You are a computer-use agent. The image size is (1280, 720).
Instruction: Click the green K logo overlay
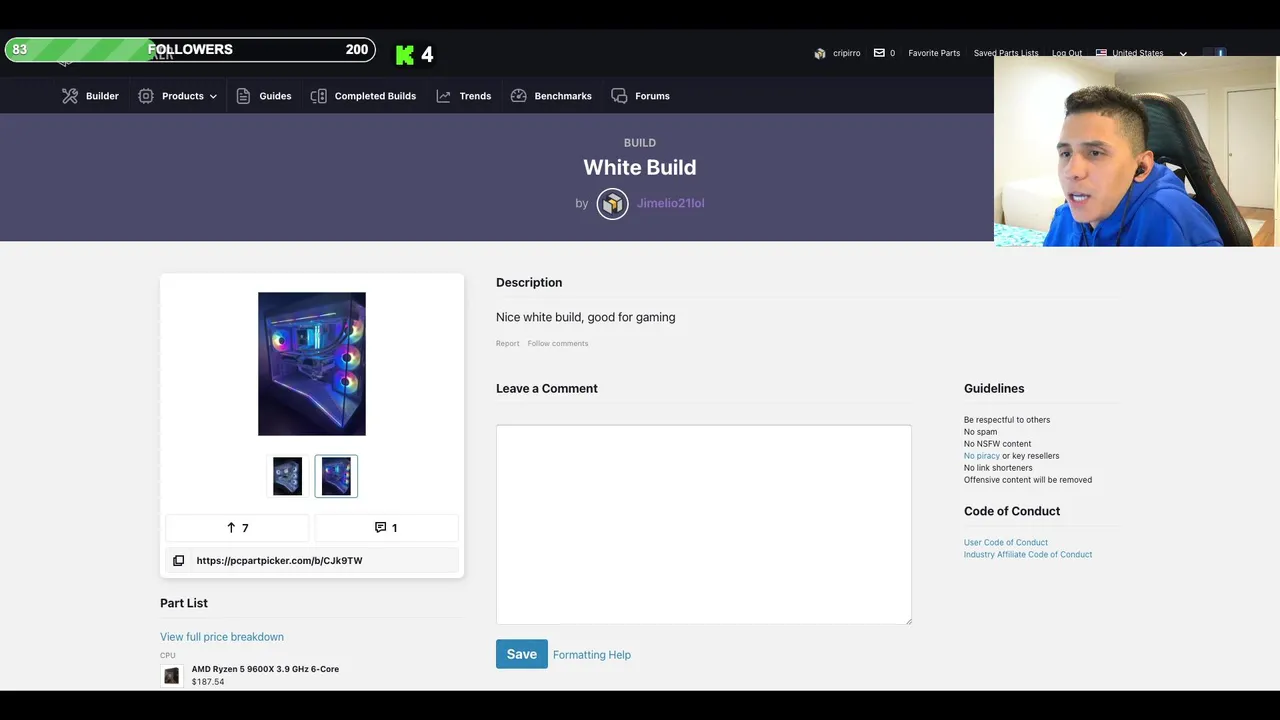coord(405,55)
